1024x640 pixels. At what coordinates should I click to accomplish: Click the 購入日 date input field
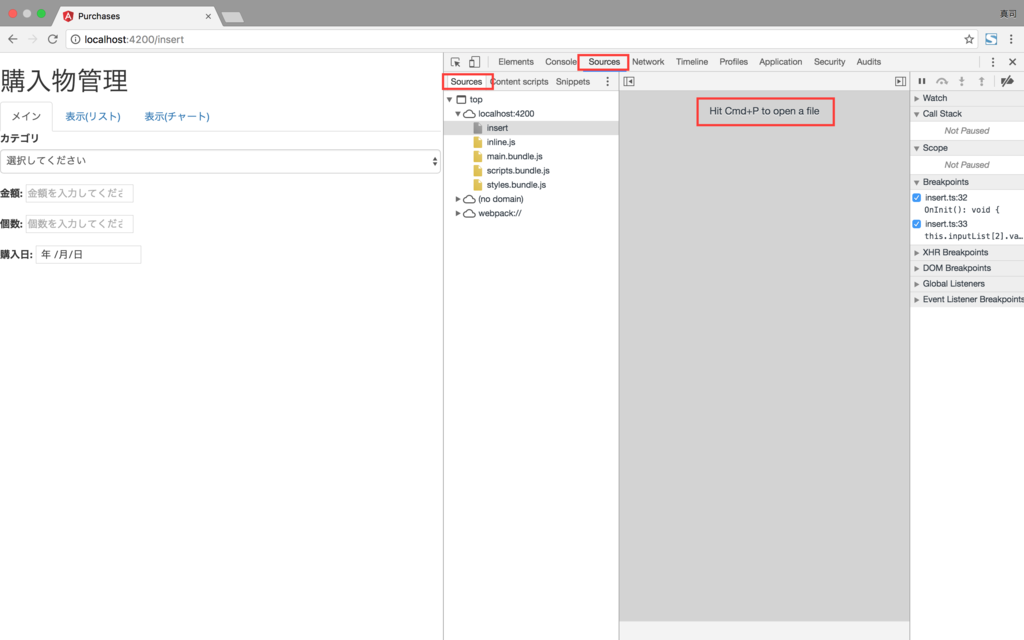(x=88, y=255)
